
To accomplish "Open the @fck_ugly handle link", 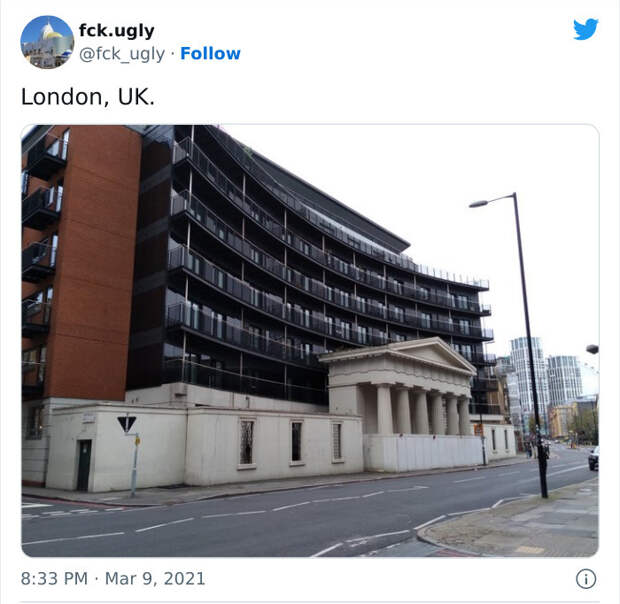I will (x=122, y=54).
